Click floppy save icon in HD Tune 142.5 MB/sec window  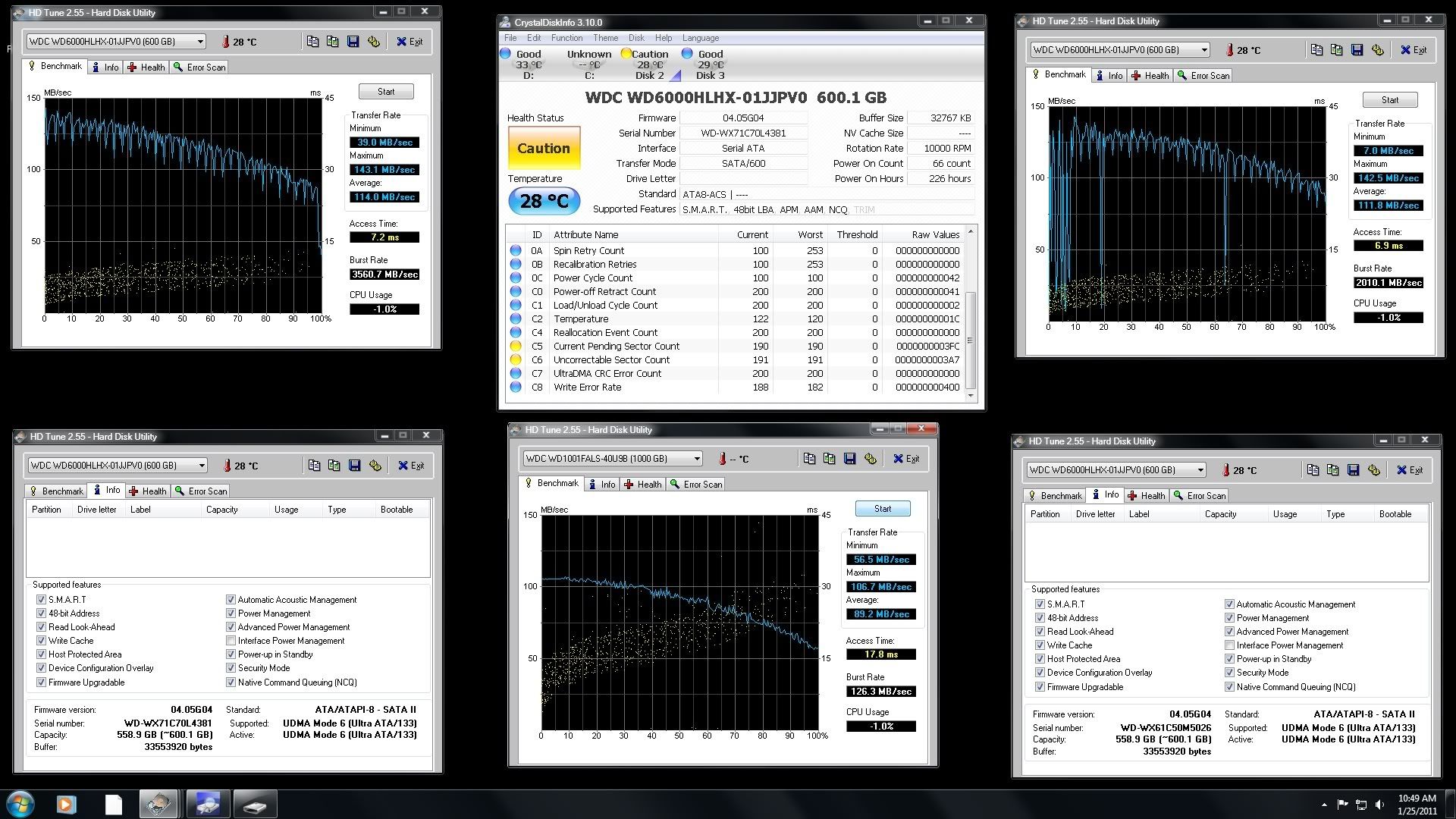[1357, 50]
